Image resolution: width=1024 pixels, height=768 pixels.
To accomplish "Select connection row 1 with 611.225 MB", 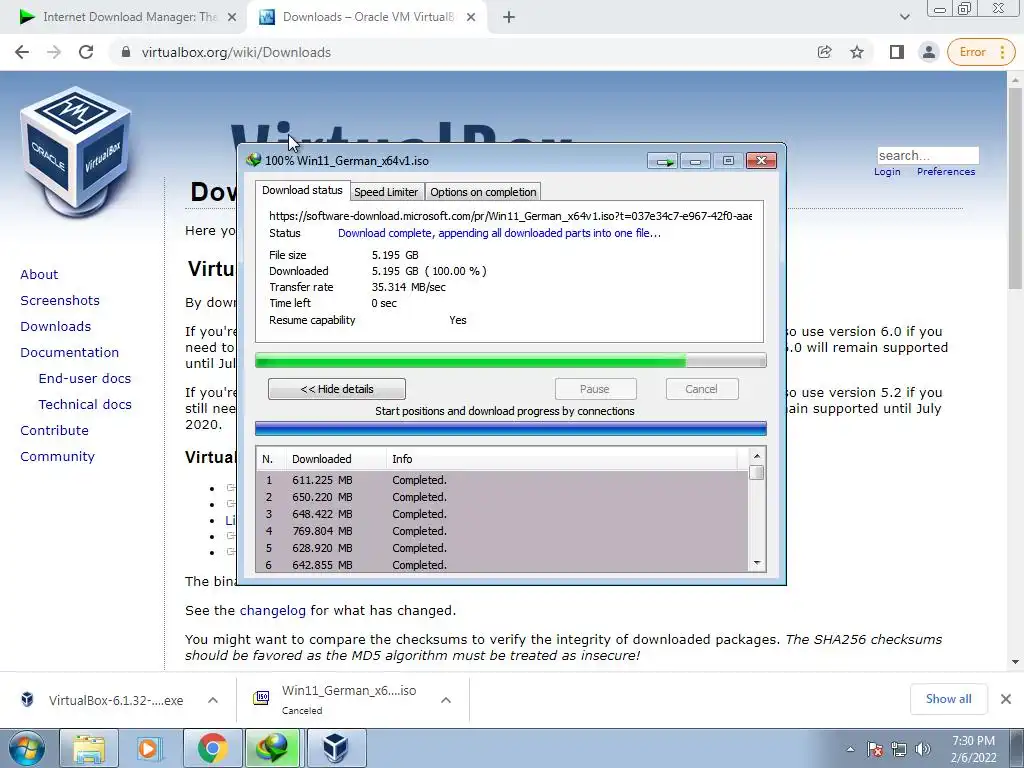I will 503,480.
